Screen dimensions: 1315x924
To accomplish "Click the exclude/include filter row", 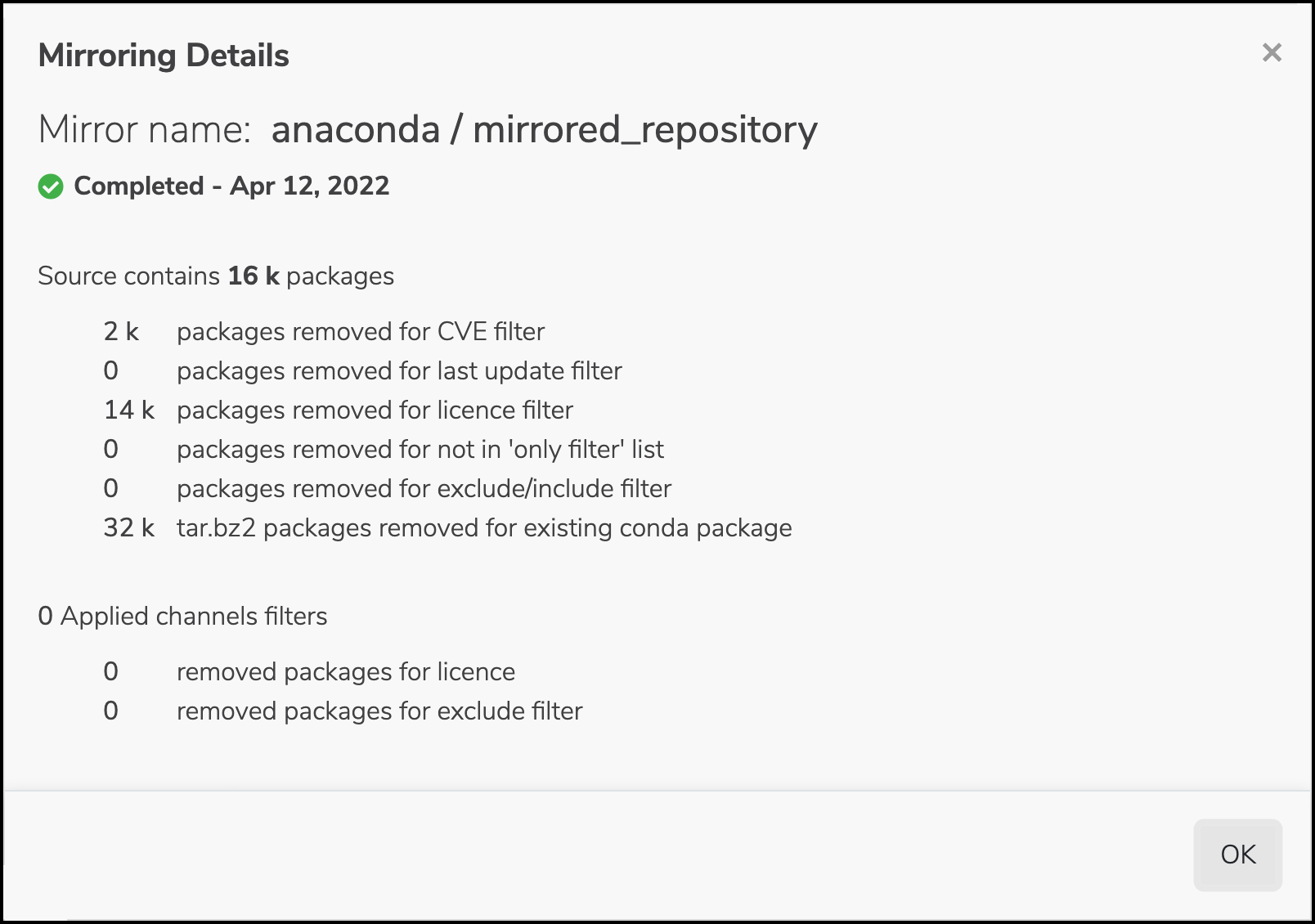I will click(388, 488).
